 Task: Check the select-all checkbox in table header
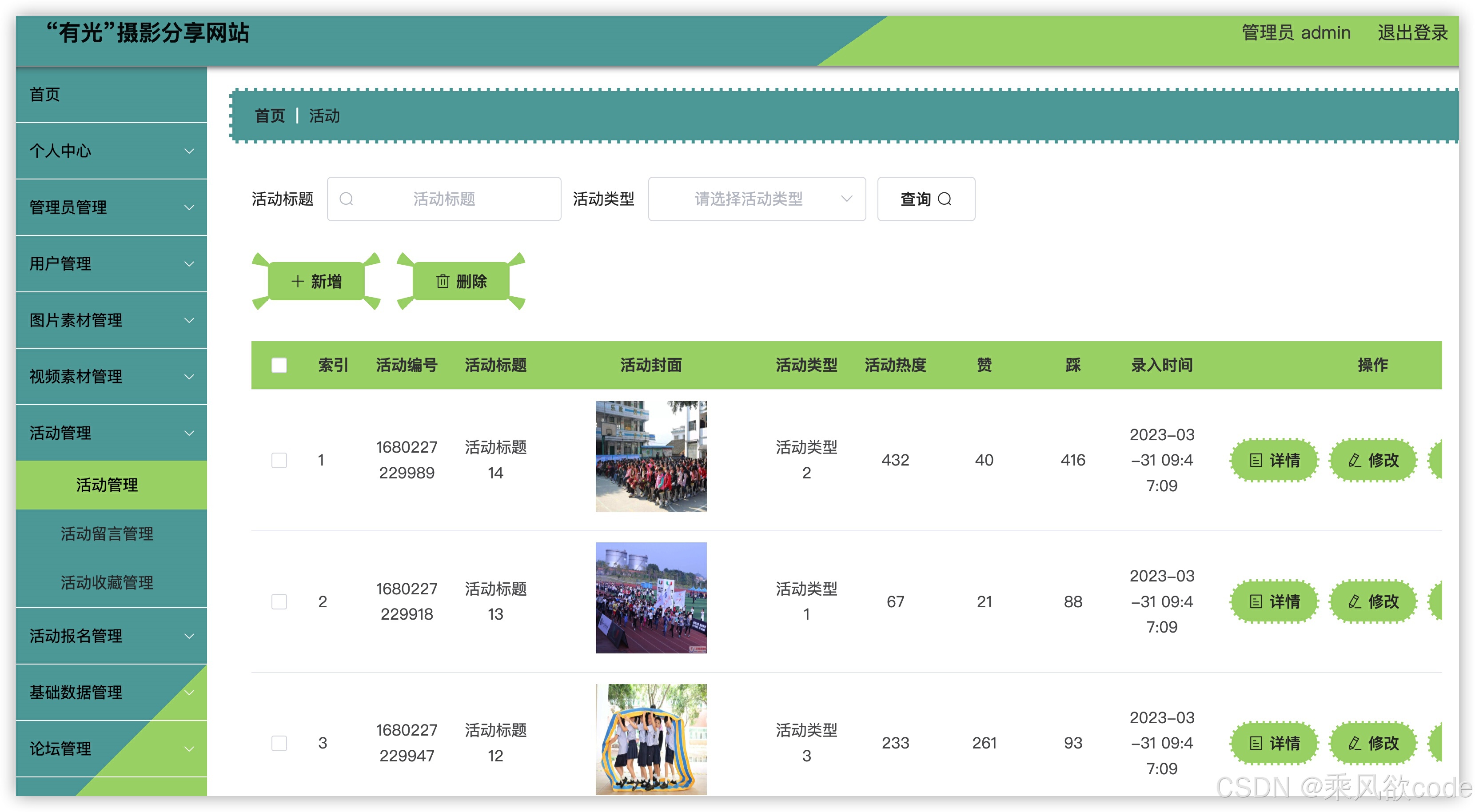[x=279, y=365]
